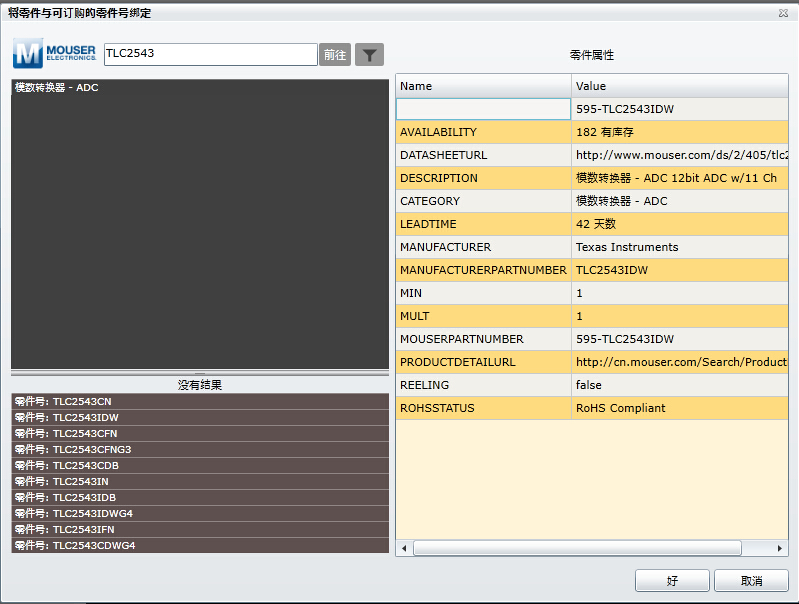Image resolution: width=799 pixels, height=604 pixels.
Task: Select part TLC2543IDB in the results
Action: 200,497
